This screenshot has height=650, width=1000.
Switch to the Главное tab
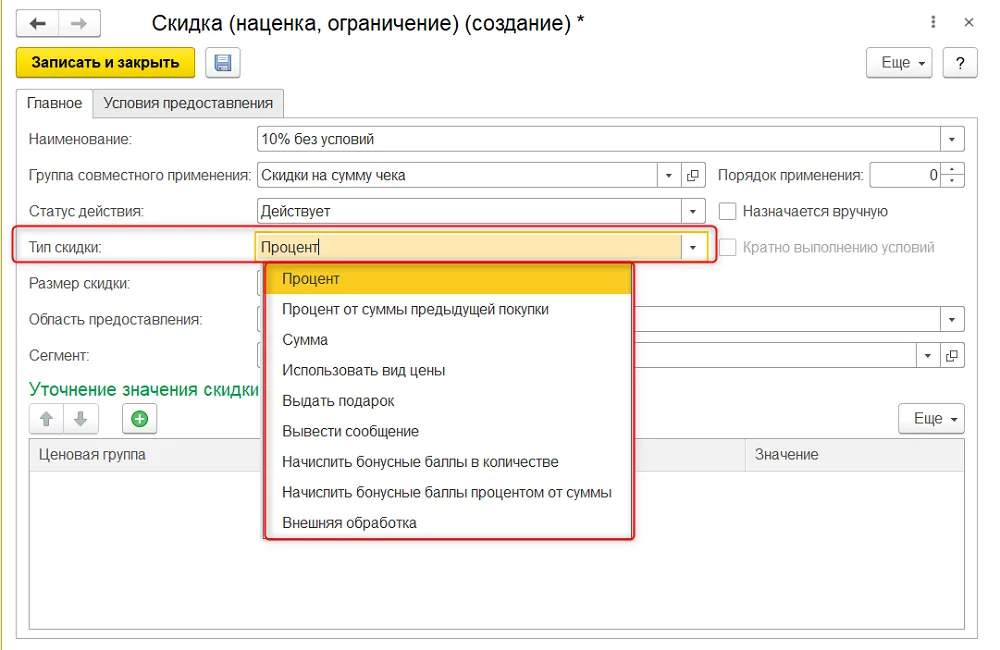(x=54, y=103)
